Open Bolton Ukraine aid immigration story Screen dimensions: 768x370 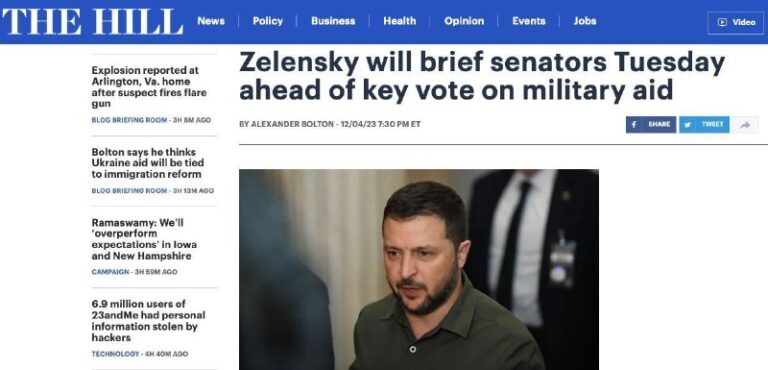pos(147,163)
